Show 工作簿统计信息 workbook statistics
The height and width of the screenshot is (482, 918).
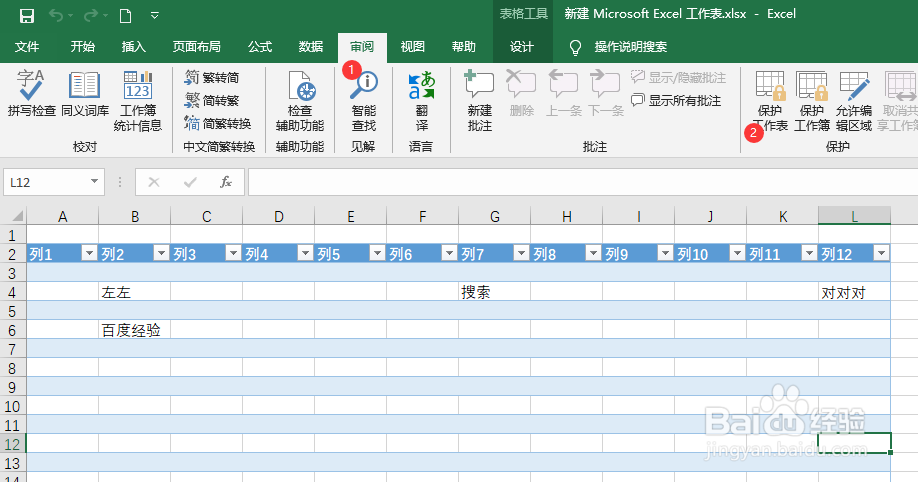tap(138, 101)
